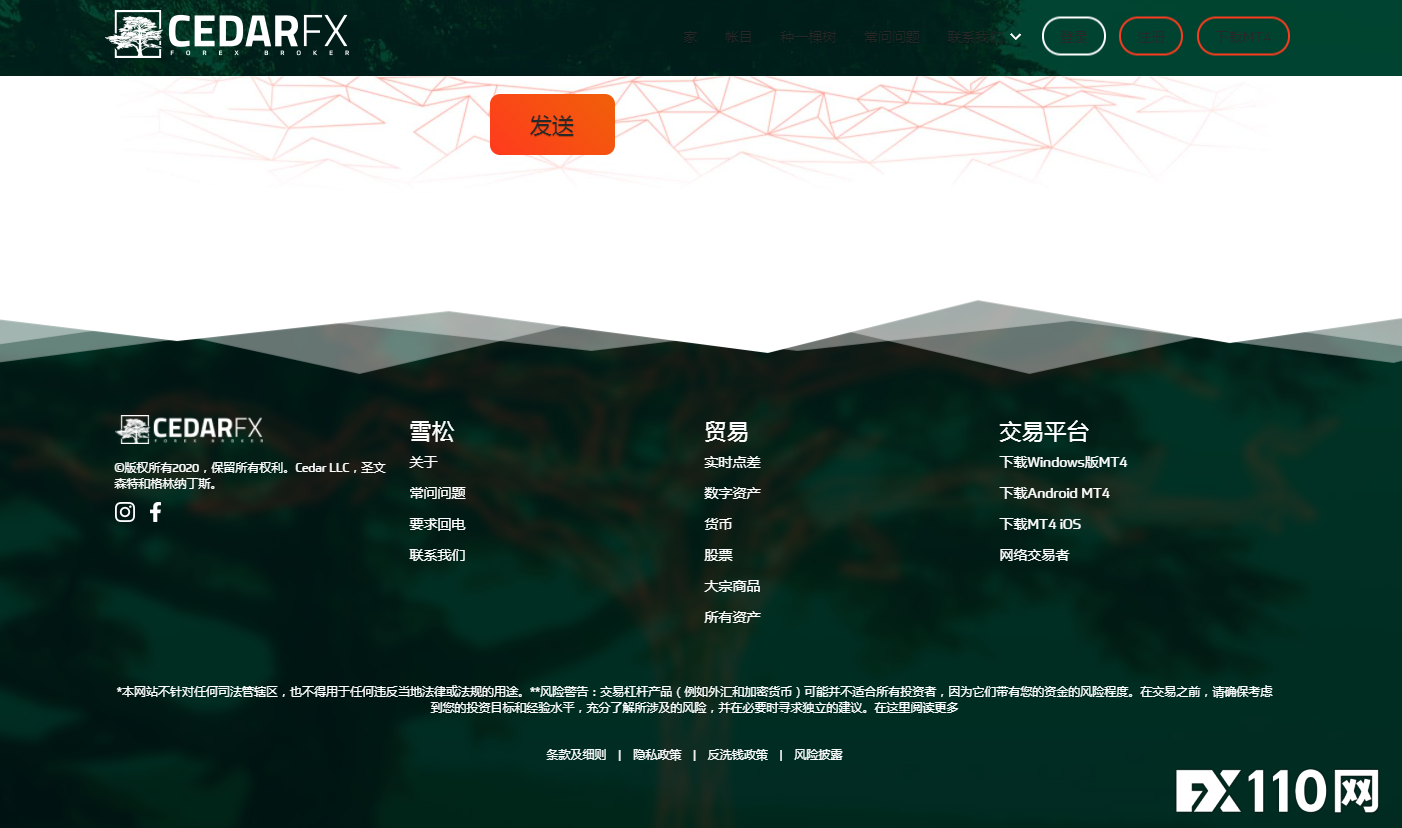Click the CedarFX logo in header
The width and height of the screenshot is (1402, 828).
point(227,34)
